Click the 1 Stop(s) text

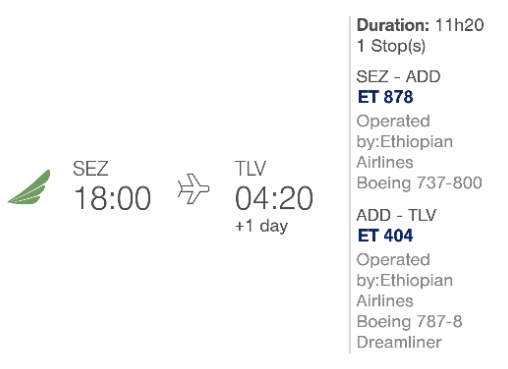[x=391, y=46]
